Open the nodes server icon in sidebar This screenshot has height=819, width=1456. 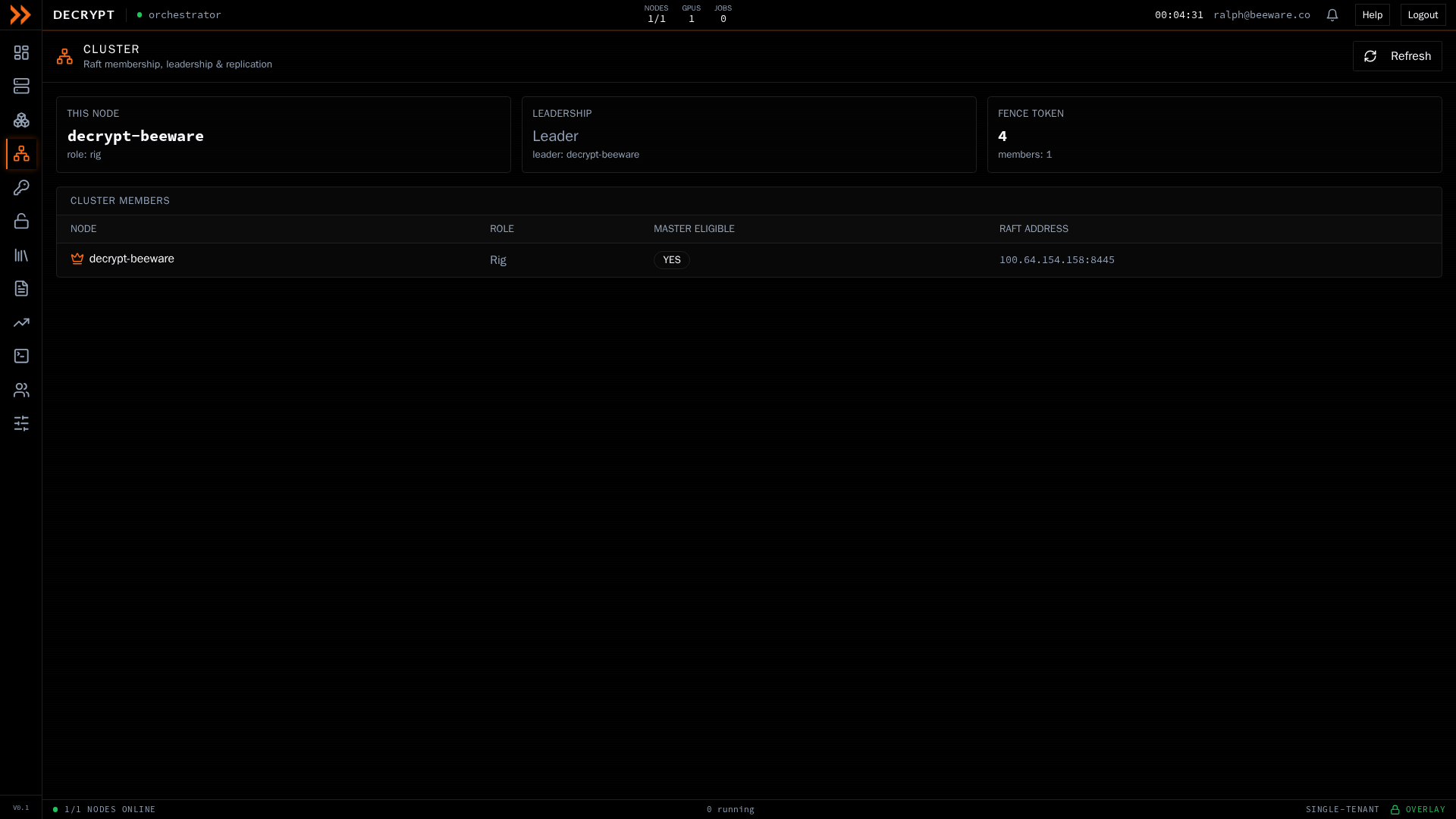21,86
